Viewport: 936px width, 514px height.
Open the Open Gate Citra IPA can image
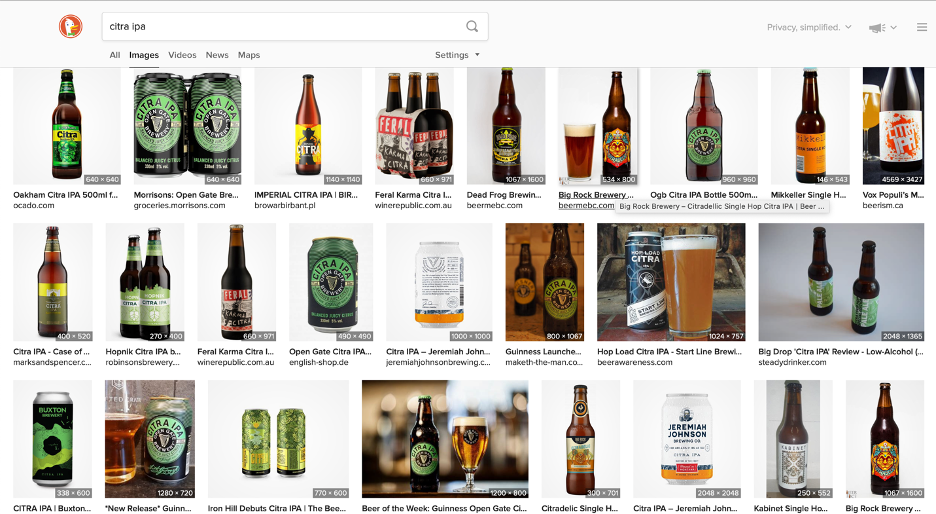point(331,282)
